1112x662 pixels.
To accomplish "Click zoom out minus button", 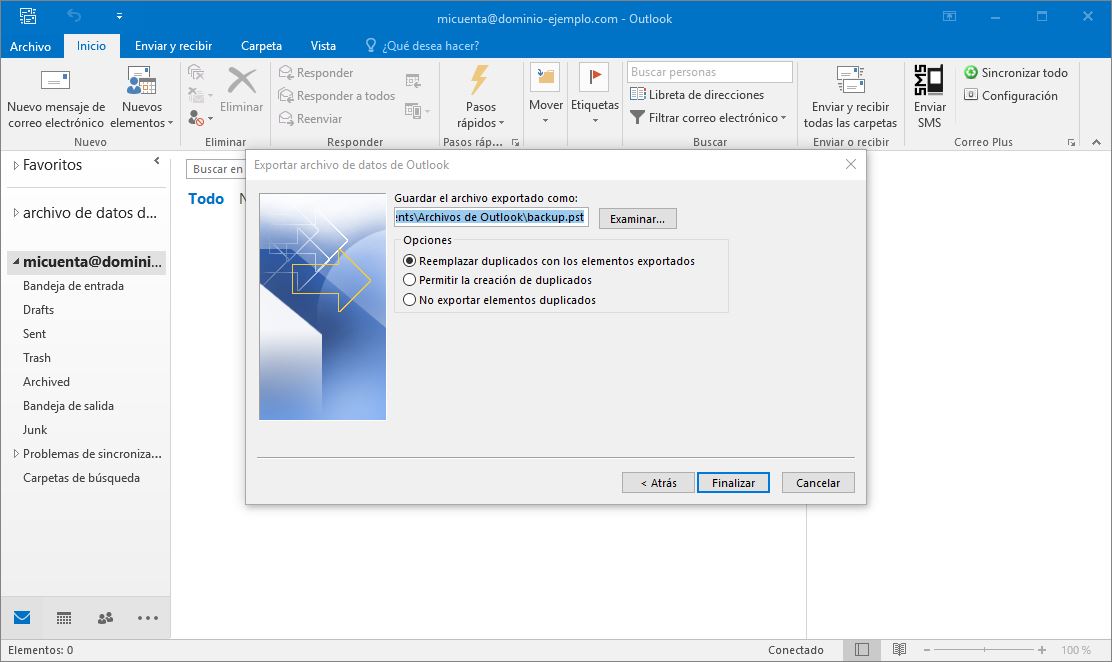I will coord(926,650).
